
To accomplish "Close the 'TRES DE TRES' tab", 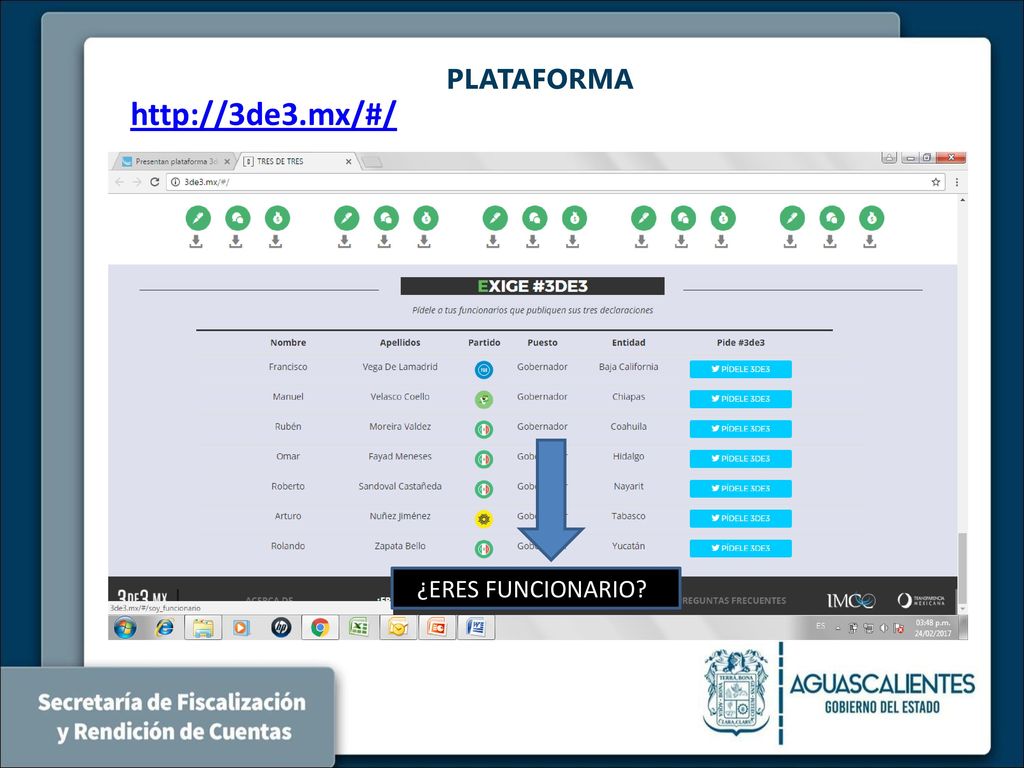I will point(348,161).
